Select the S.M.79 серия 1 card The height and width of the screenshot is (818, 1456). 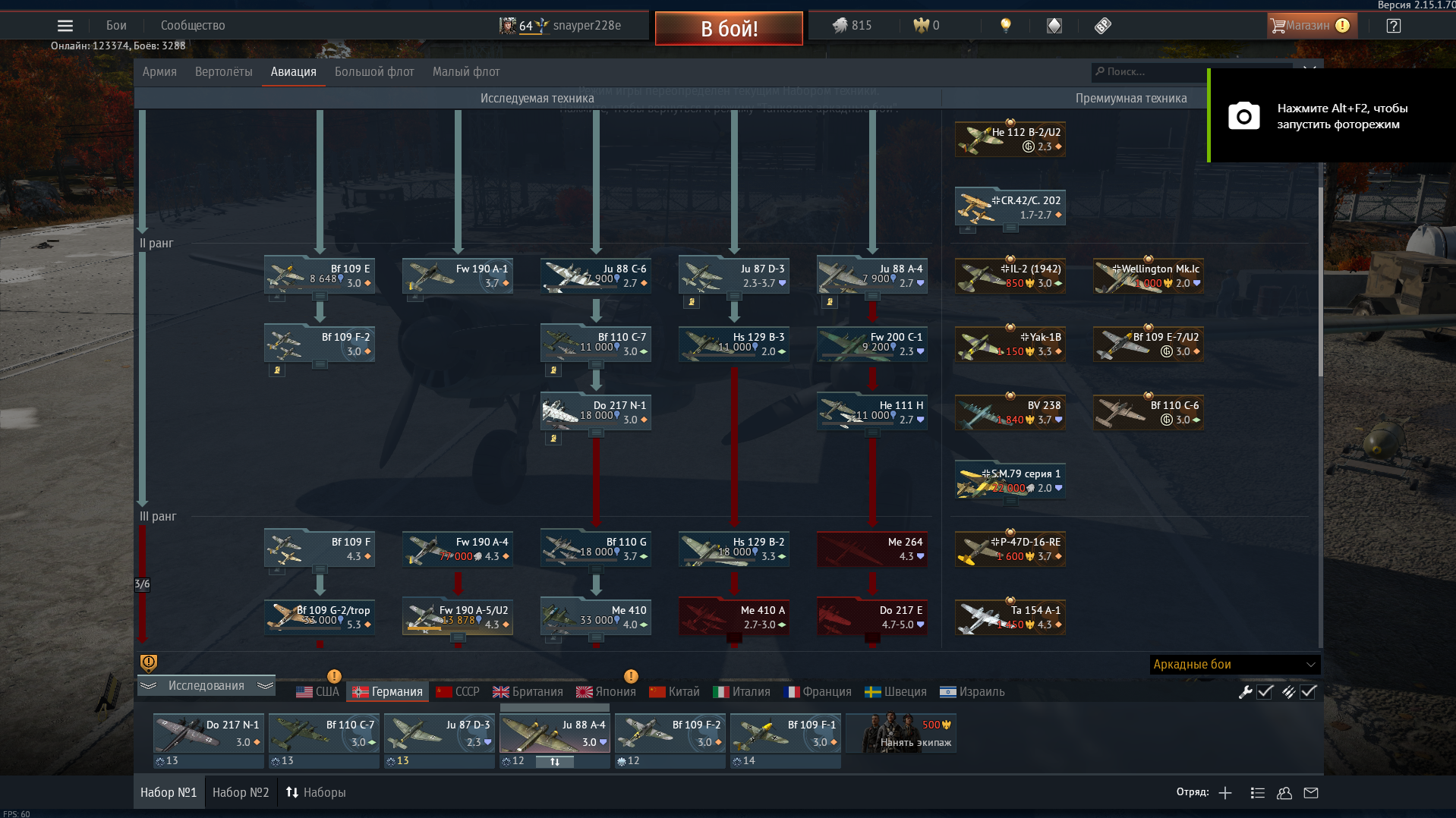click(1010, 480)
